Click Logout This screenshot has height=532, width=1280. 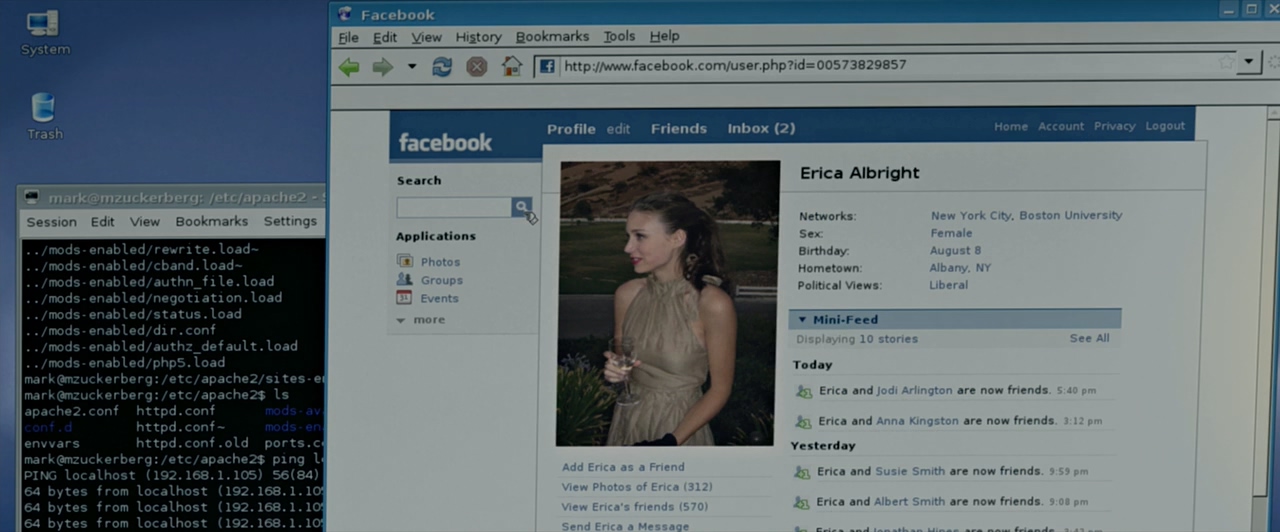[1165, 126]
